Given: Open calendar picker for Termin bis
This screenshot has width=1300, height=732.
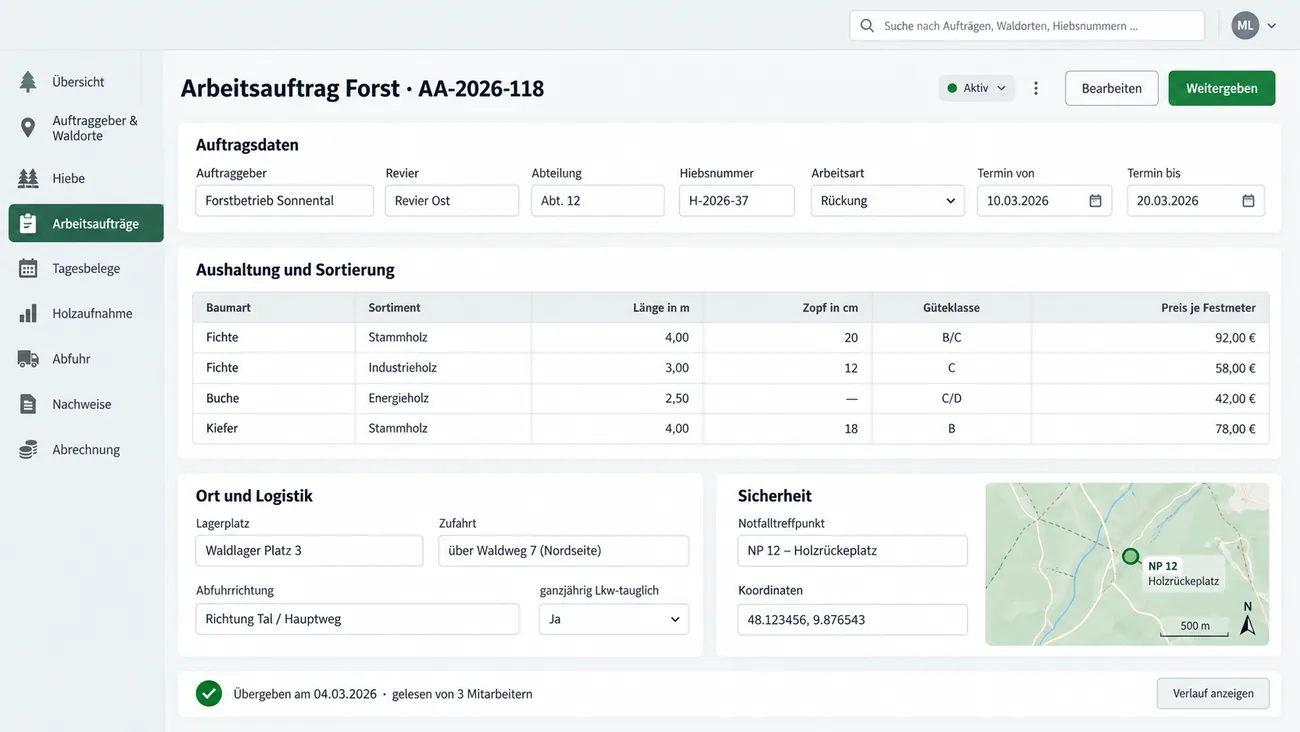Looking at the screenshot, I should pyautogui.click(x=1248, y=201).
